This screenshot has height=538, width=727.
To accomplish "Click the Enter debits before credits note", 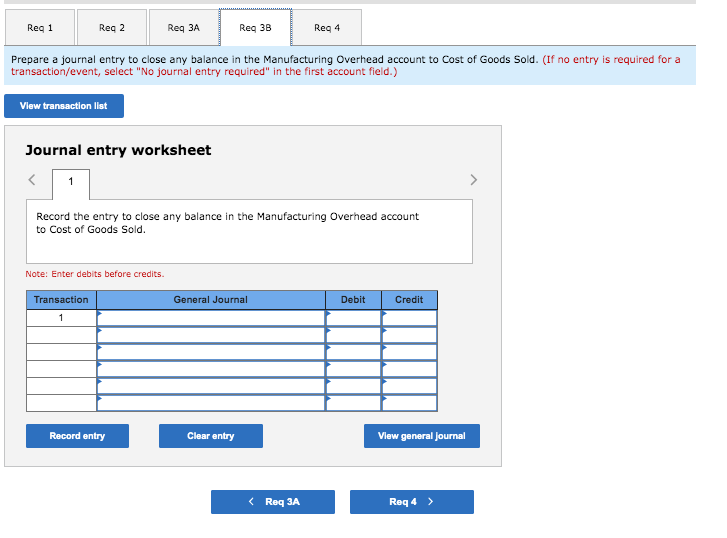I will pyautogui.click(x=95, y=274).
